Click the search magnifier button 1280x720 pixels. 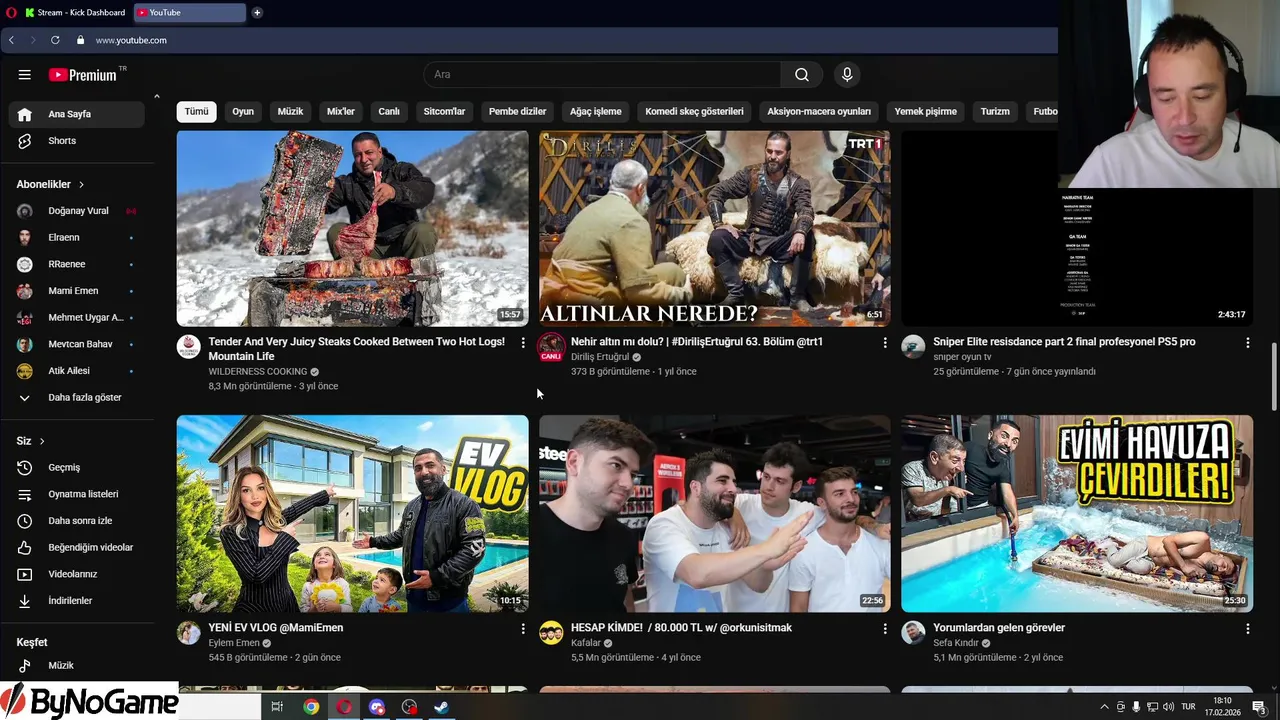[x=802, y=74]
